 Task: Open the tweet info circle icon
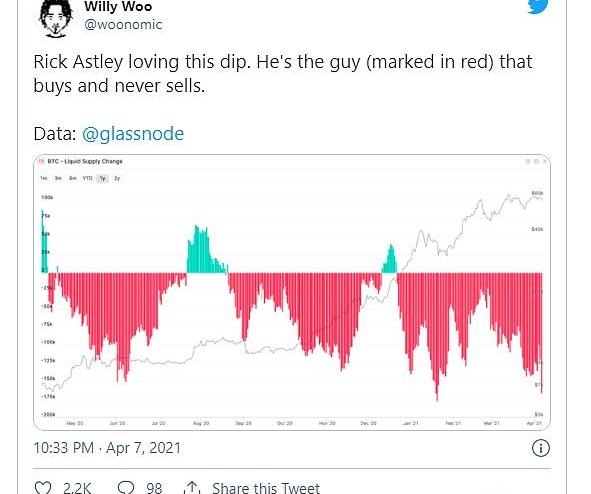point(540,448)
